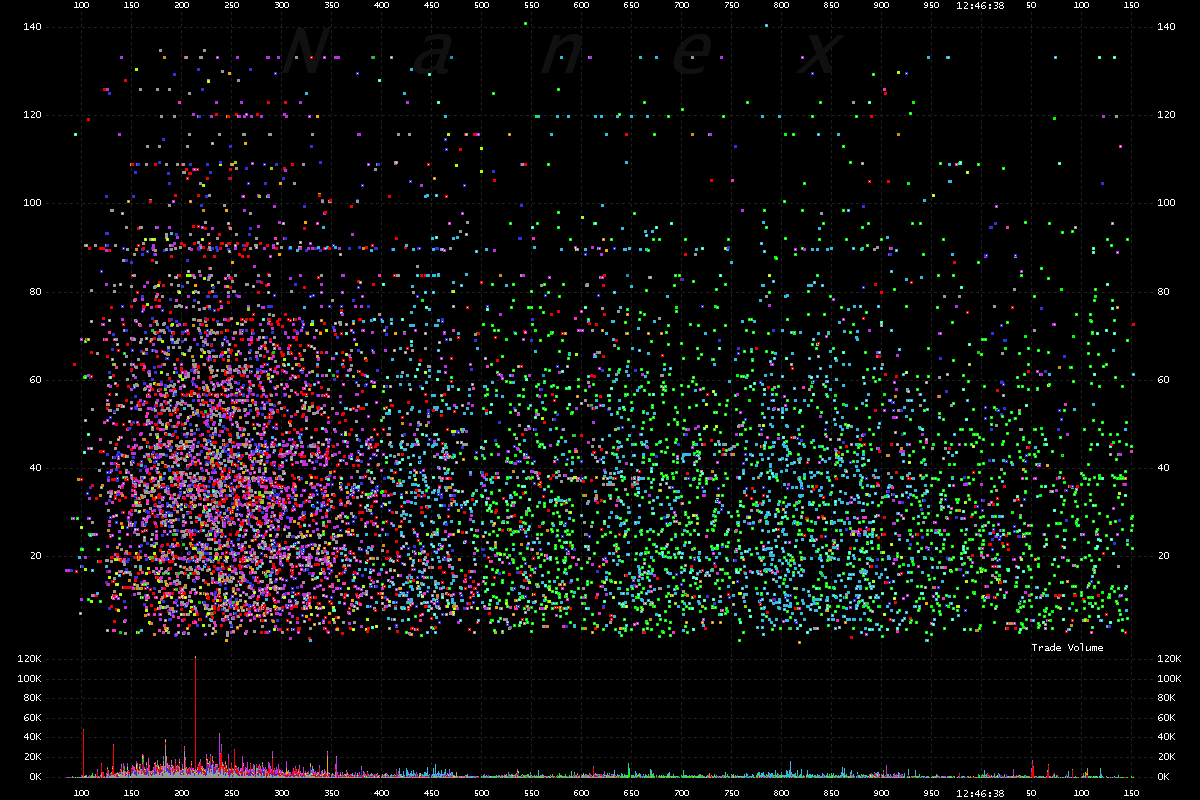
Task: Select the 550 tick label on bottom axis
Action: pos(531,793)
